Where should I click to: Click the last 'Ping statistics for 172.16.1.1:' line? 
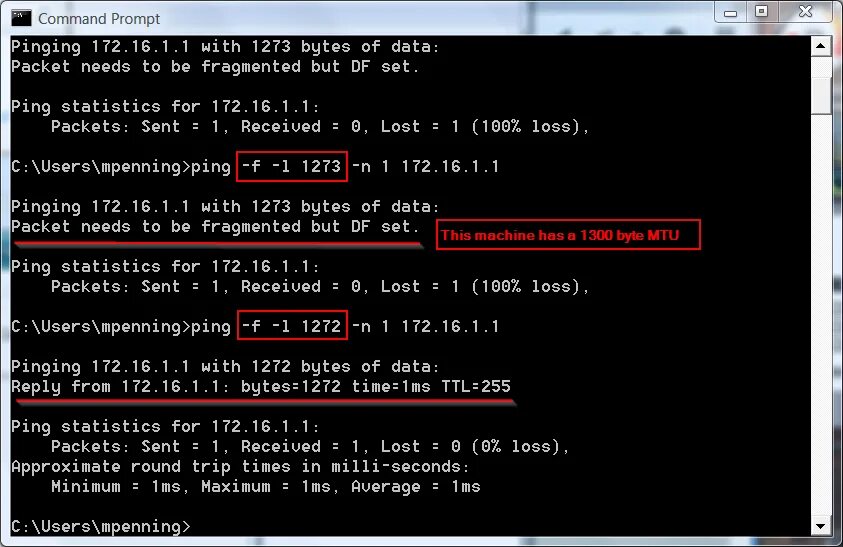166,427
